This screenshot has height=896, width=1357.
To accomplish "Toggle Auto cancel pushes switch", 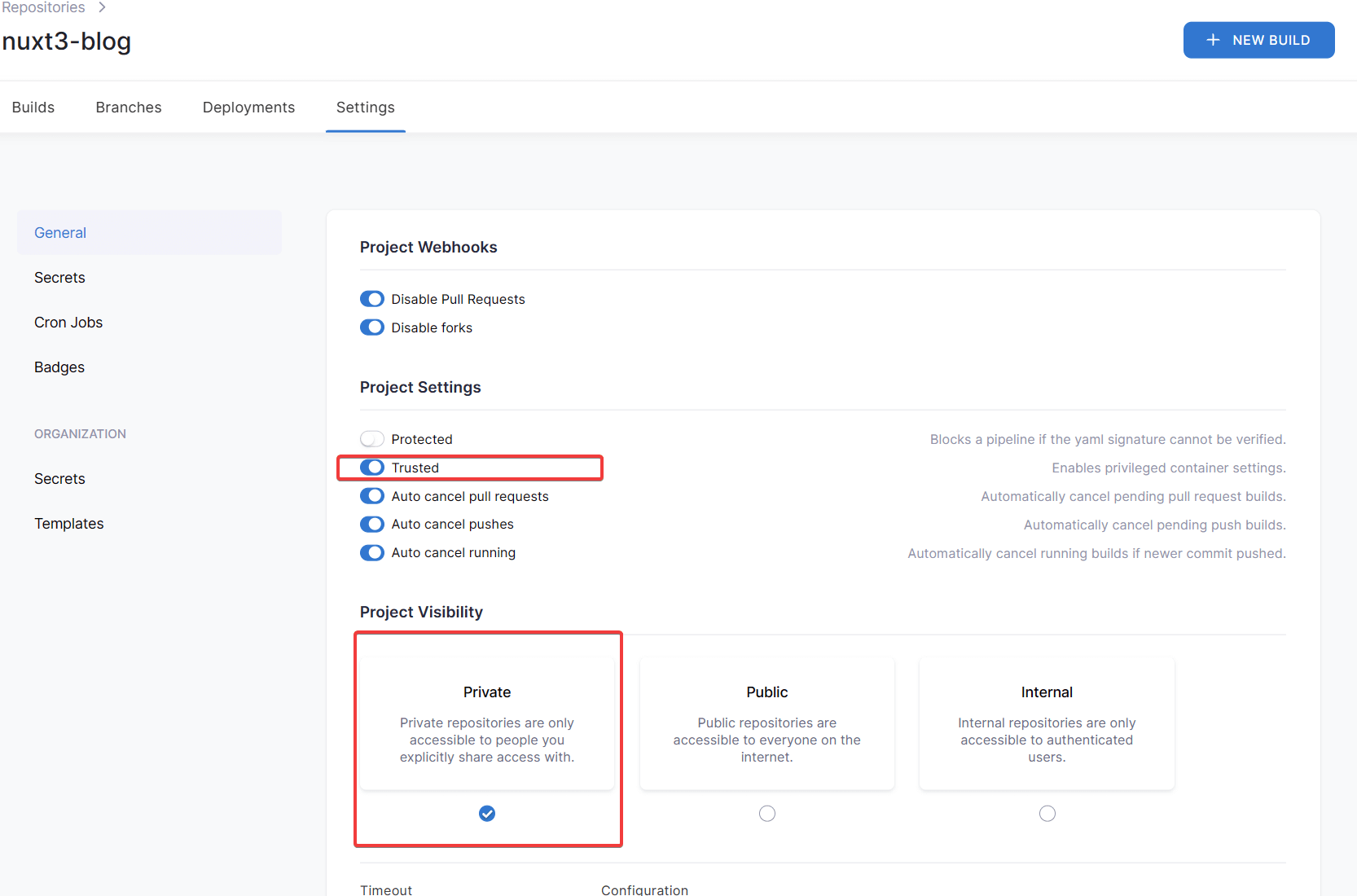I will pos(372,524).
